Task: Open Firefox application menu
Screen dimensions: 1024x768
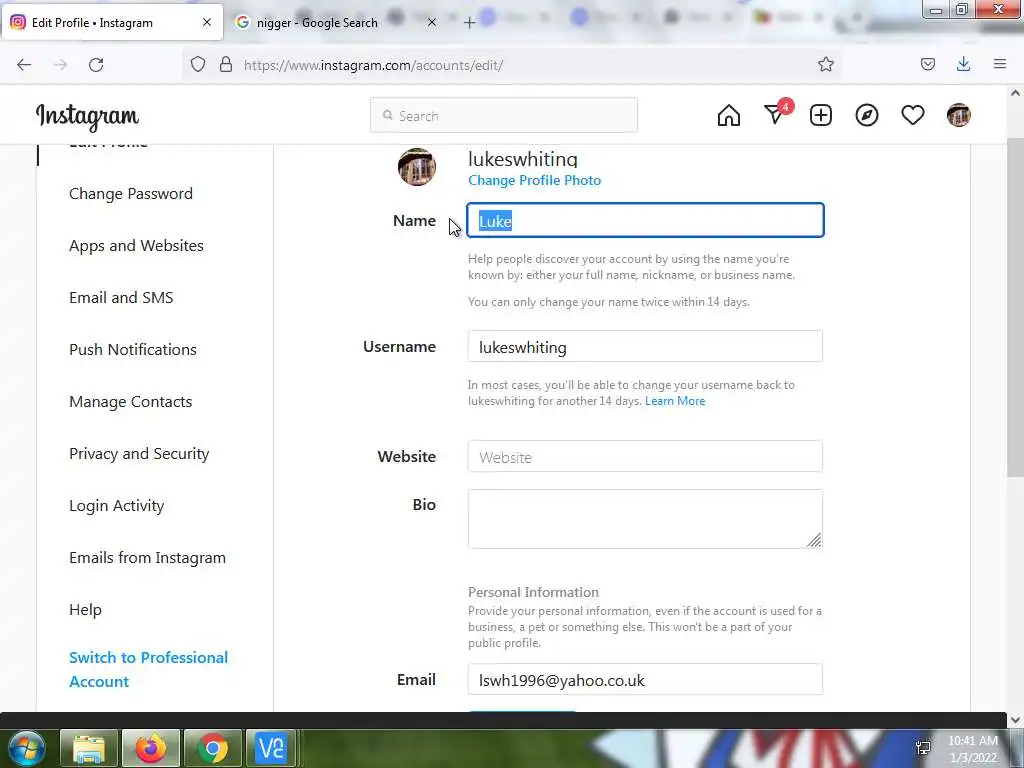Action: point(1000,64)
